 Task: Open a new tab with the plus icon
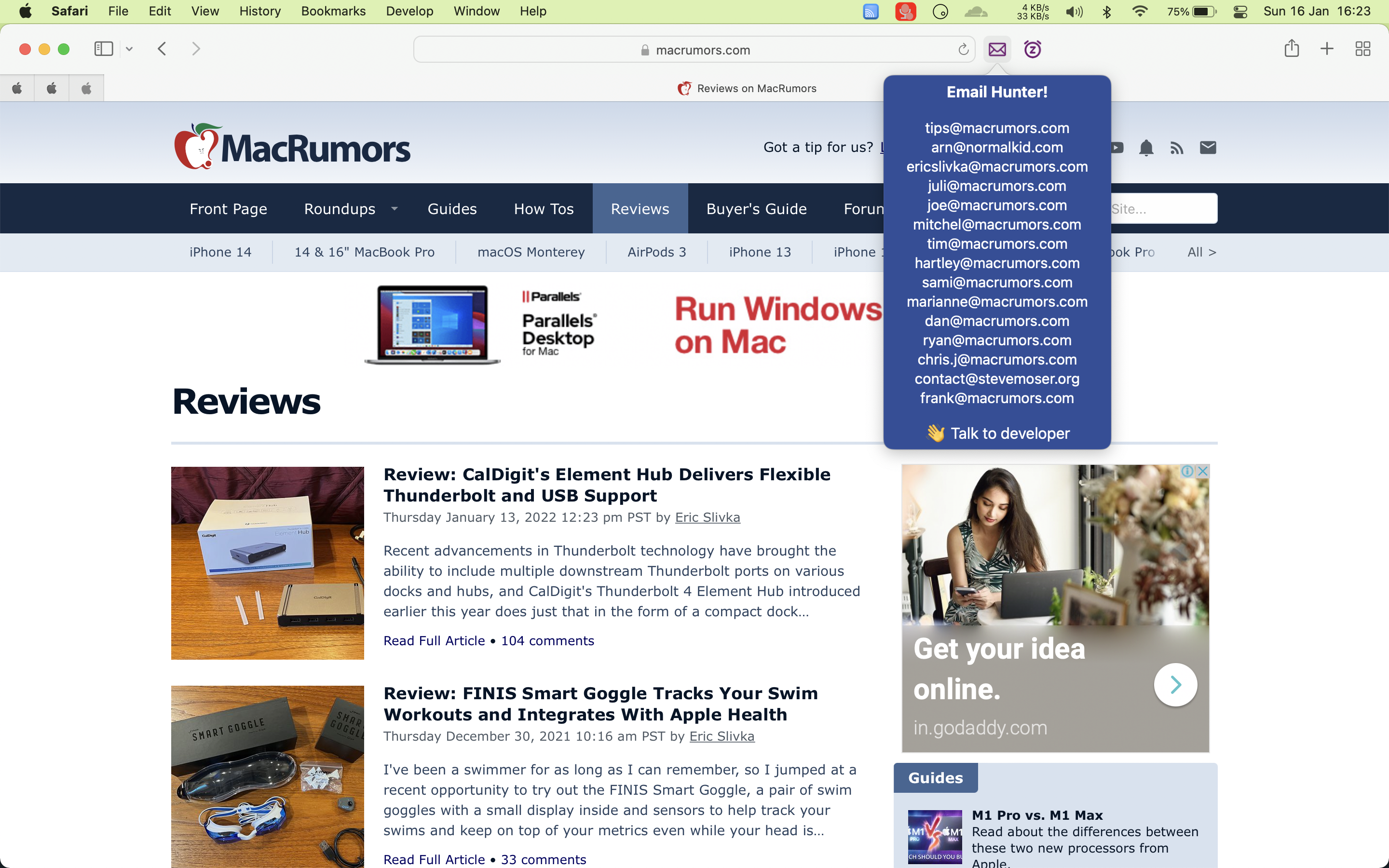click(1326, 48)
